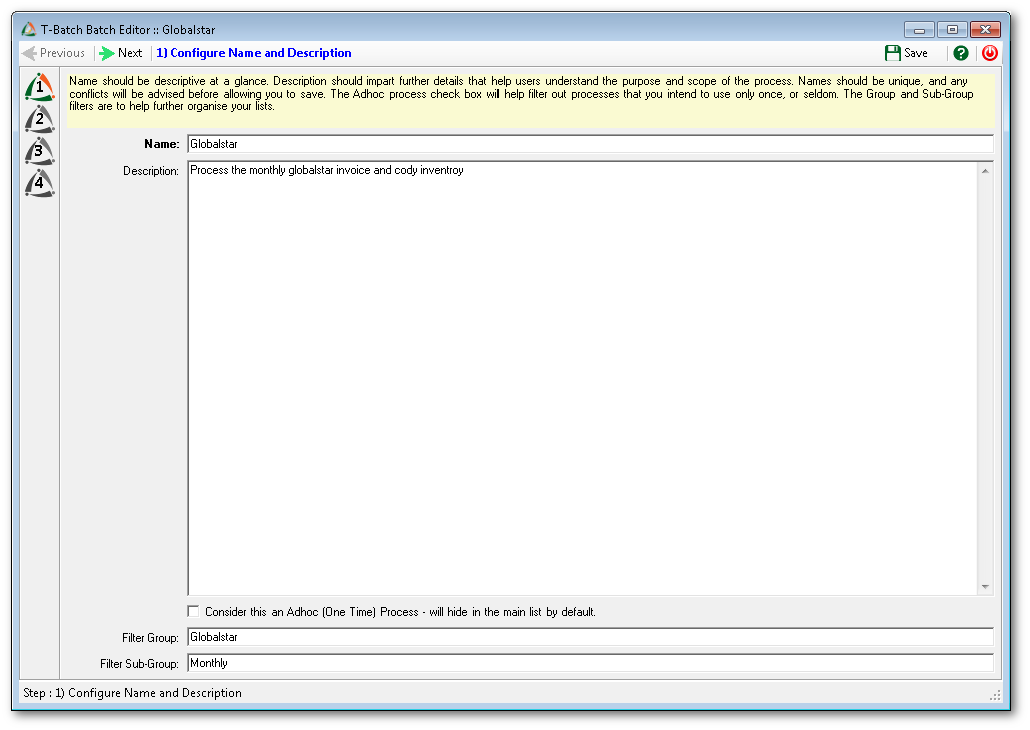This screenshot has height=730, width=1030.
Task: Open help via green question mark icon
Action: point(960,53)
